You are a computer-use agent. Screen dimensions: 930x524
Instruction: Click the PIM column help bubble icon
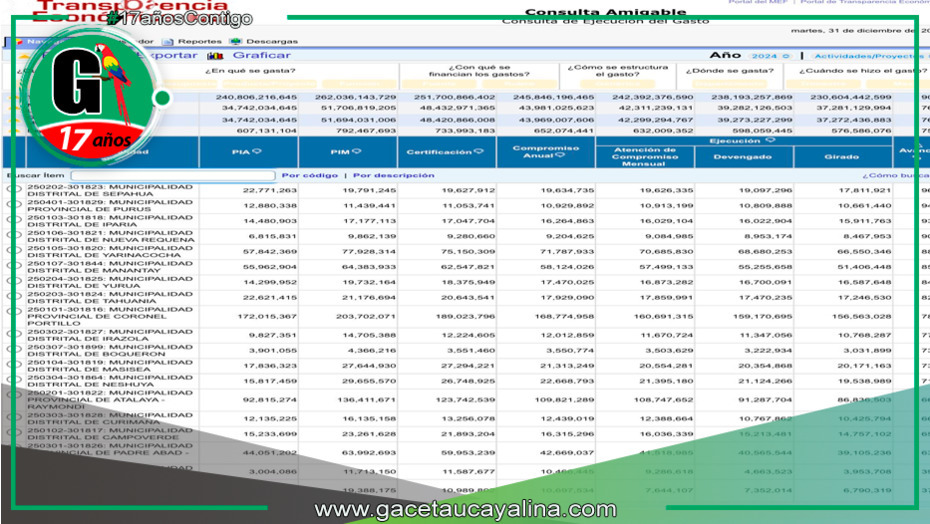click(x=356, y=151)
